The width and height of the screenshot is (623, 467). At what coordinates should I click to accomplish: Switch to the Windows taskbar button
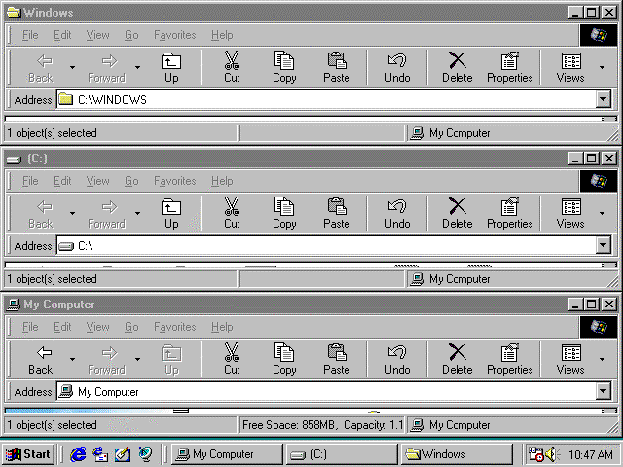pyautogui.click(x=455, y=454)
